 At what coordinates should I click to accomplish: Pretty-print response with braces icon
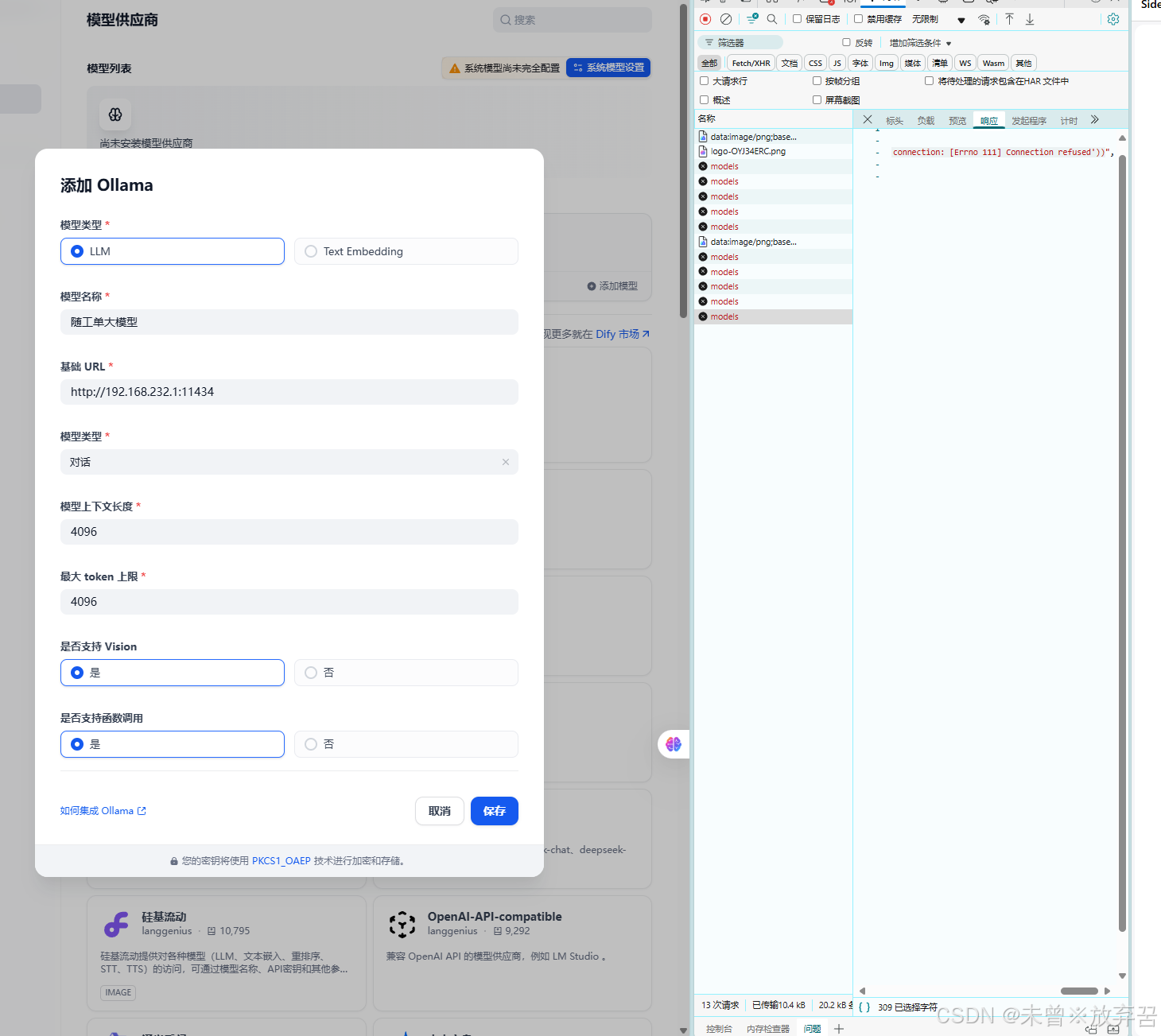pos(864,1007)
